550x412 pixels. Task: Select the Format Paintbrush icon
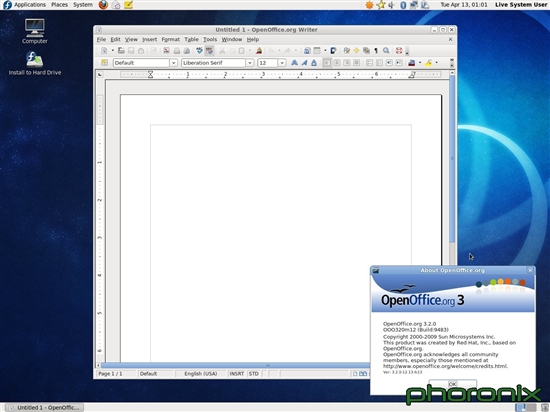point(259,51)
